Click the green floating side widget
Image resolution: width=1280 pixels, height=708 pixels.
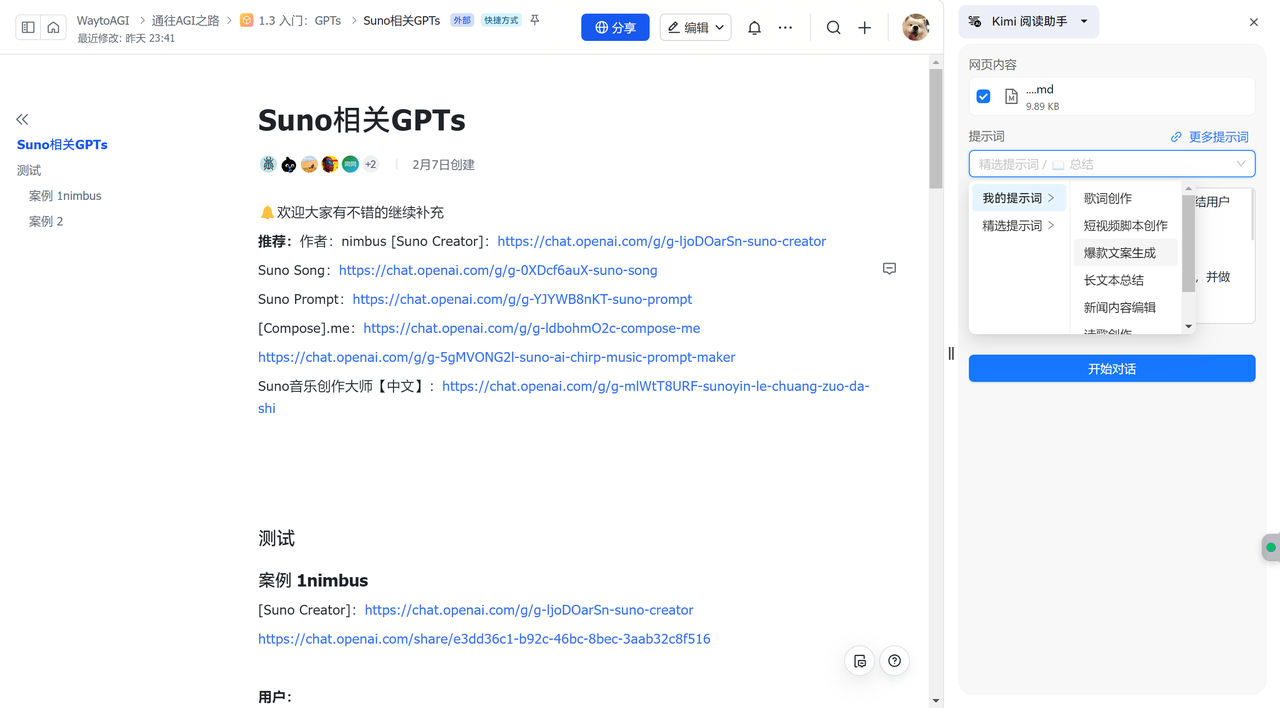[x=1271, y=548]
